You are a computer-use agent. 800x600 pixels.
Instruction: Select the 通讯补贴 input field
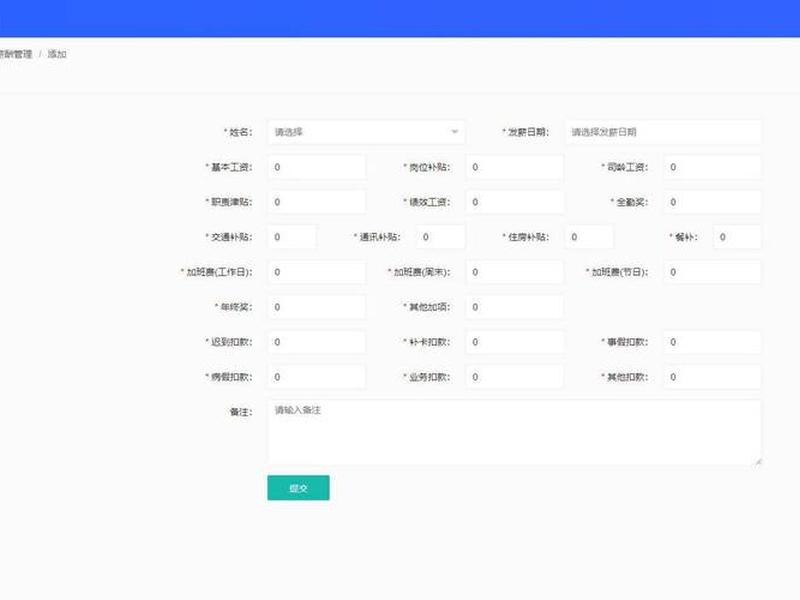pos(440,237)
